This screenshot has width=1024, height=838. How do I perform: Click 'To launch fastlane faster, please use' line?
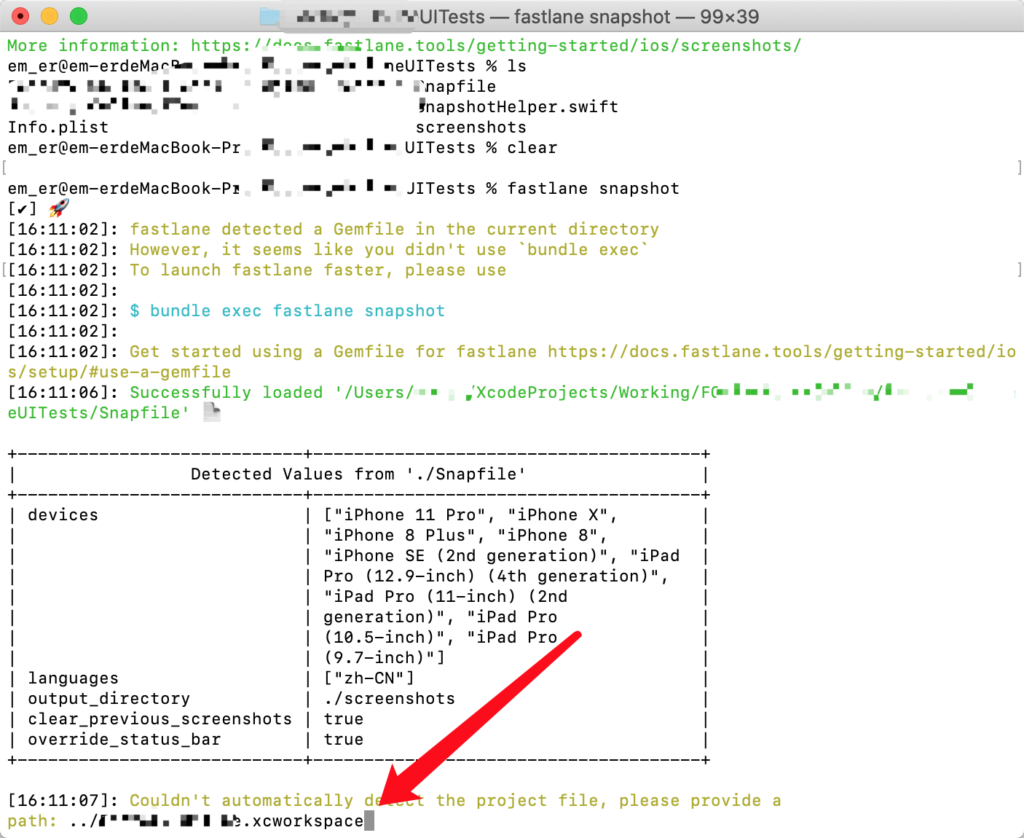point(317,270)
